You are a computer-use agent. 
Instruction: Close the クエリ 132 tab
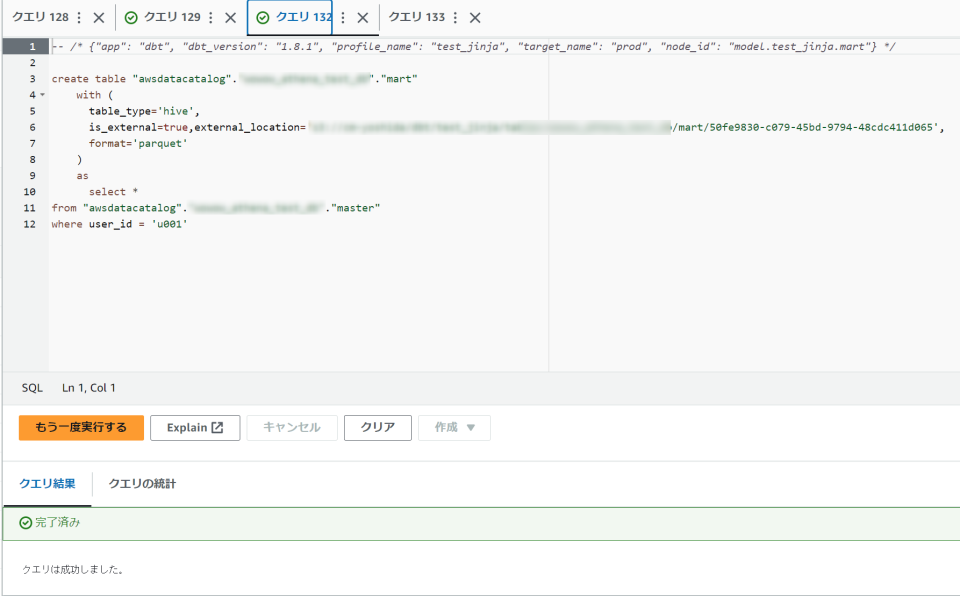point(363,18)
